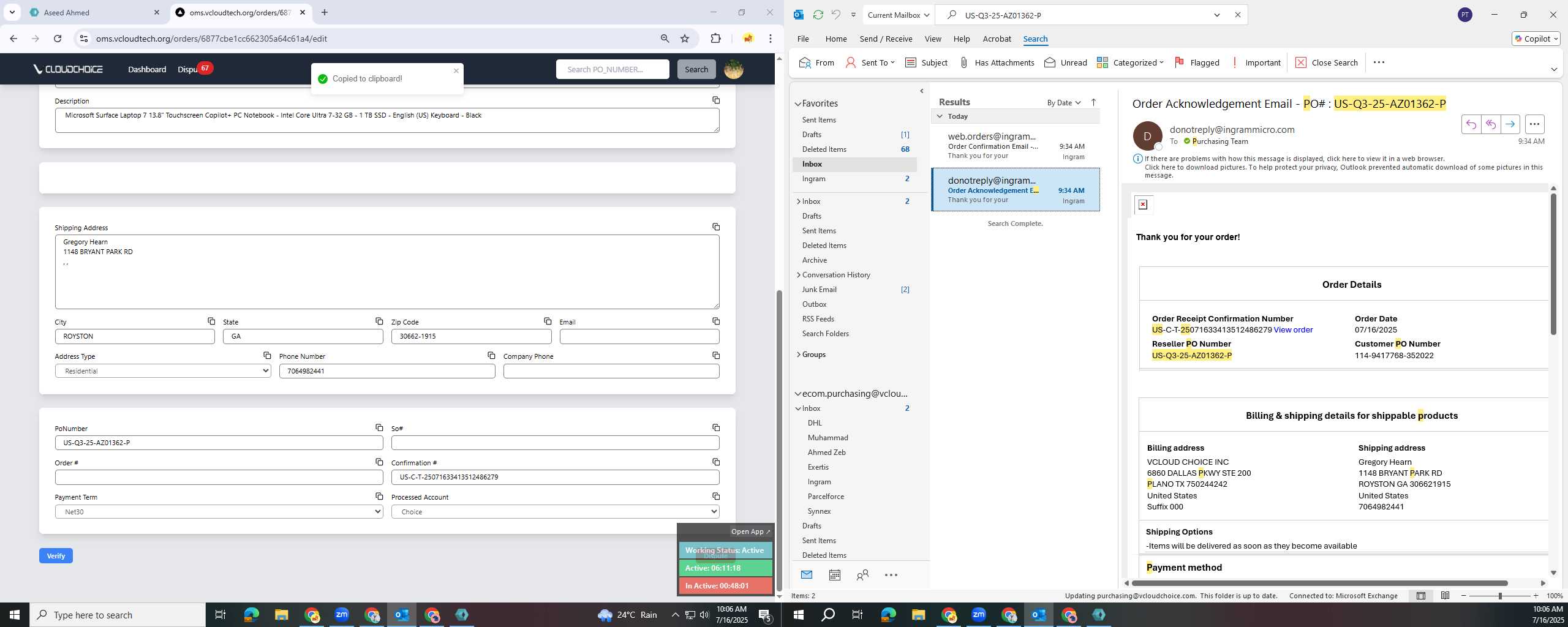Copy the Processed Account value
Viewport: 1568px width, 627px height.
click(715, 496)
